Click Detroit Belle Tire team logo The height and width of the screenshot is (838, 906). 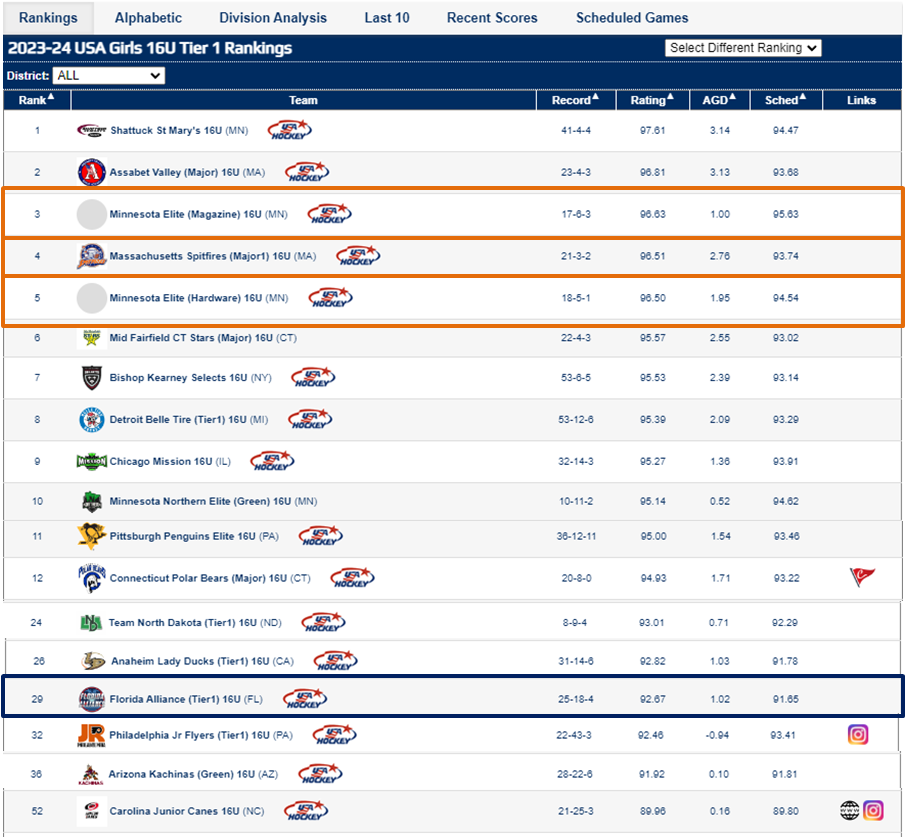point(91,420)
